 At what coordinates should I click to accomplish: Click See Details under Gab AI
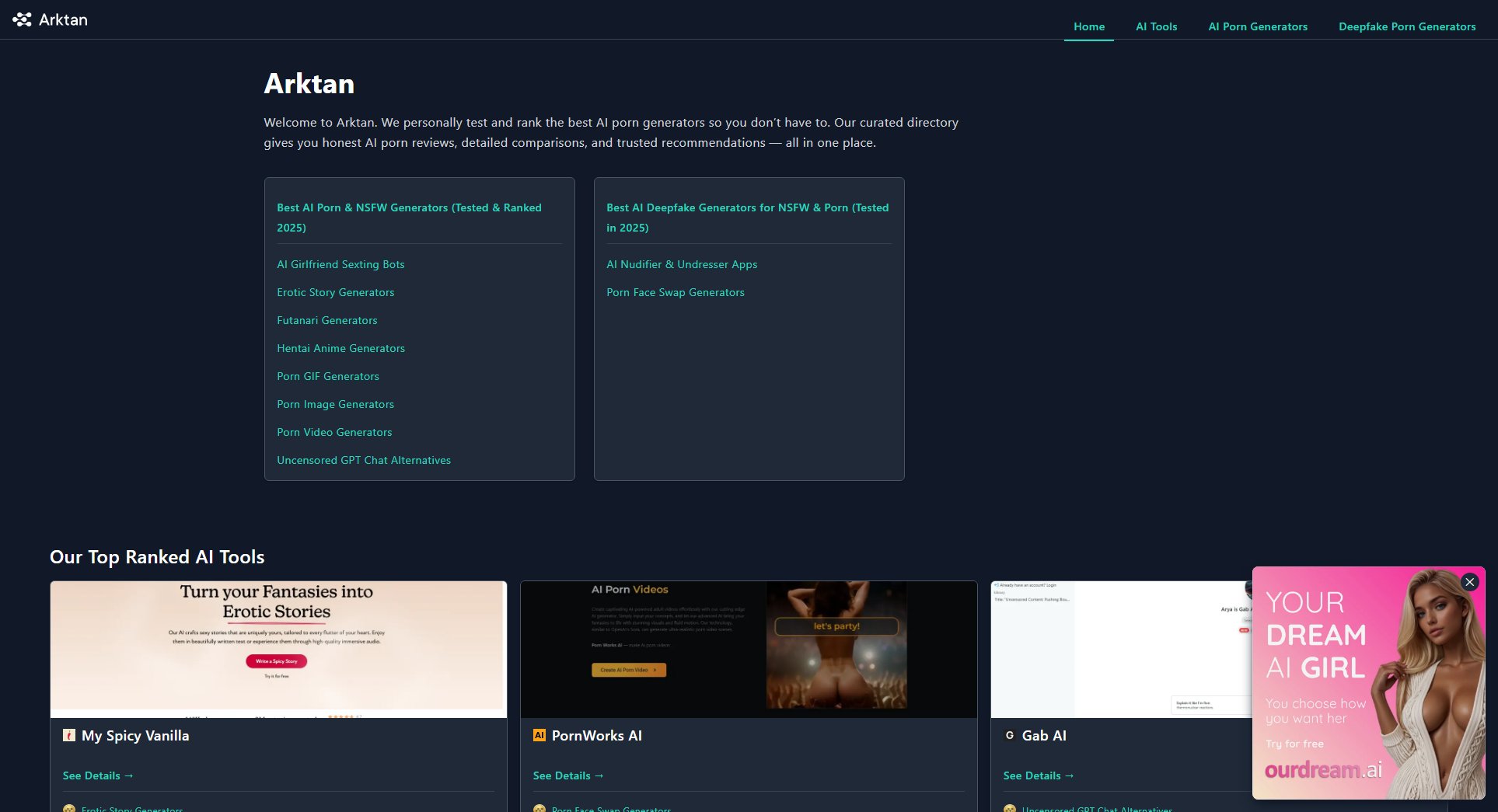coord(1039,775)
